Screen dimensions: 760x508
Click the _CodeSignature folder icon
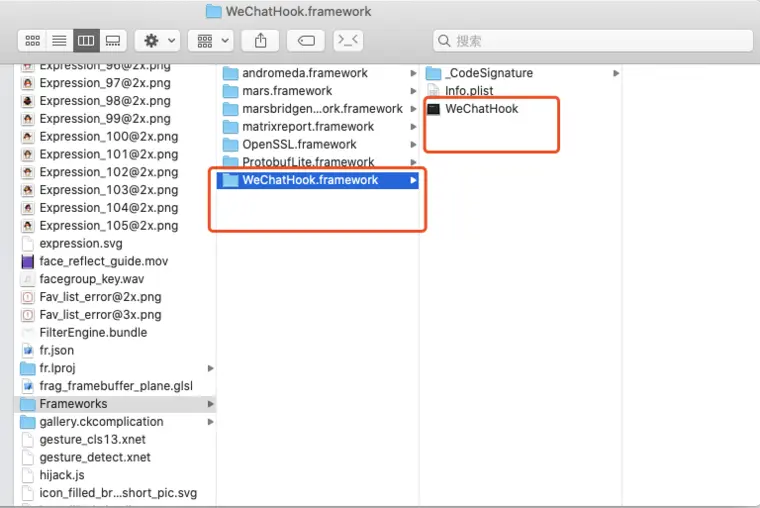(433, 73)
